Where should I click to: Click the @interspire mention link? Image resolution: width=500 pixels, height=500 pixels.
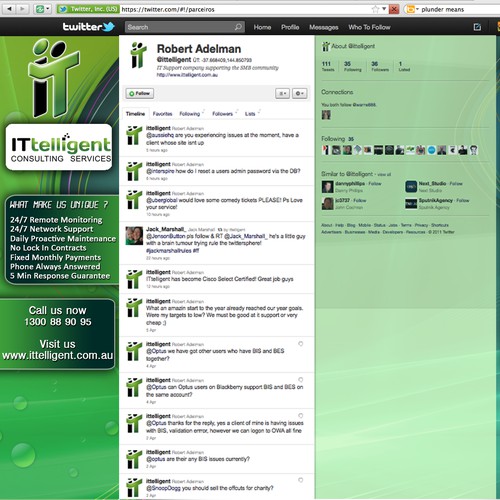click(x=160, y=171)
